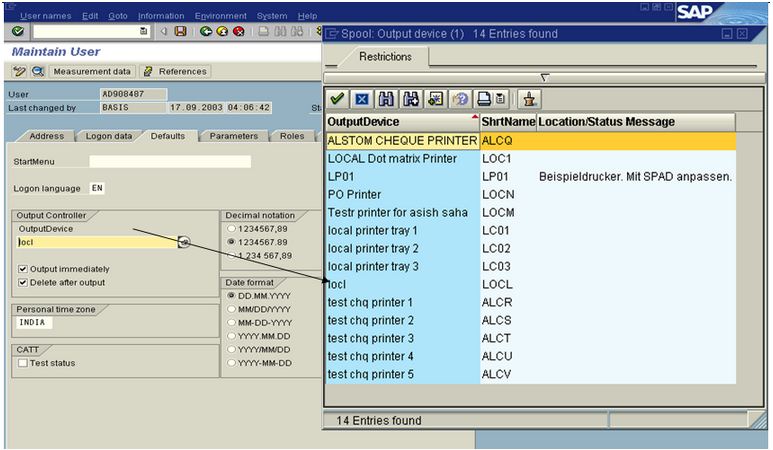Open the Goto menu
The width and height of the screenshot is (773, 450).
click(x=118, y=16)
